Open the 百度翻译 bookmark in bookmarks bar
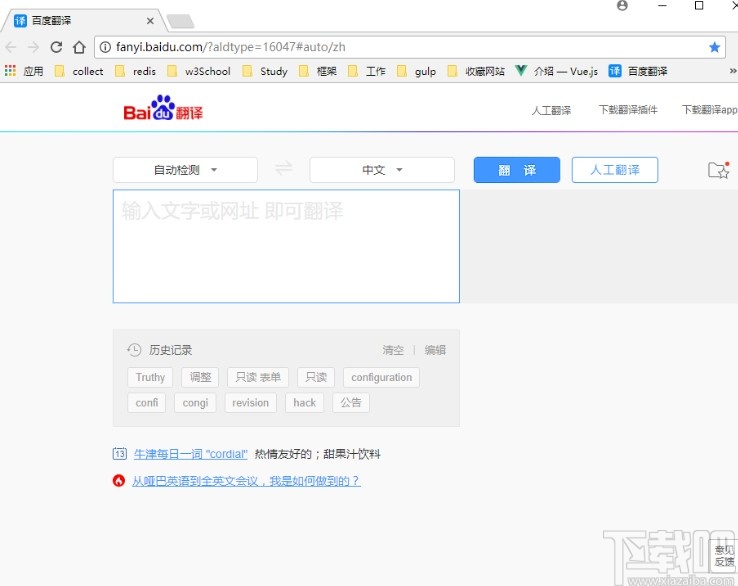The image size is (738, 586). (638, 71)
